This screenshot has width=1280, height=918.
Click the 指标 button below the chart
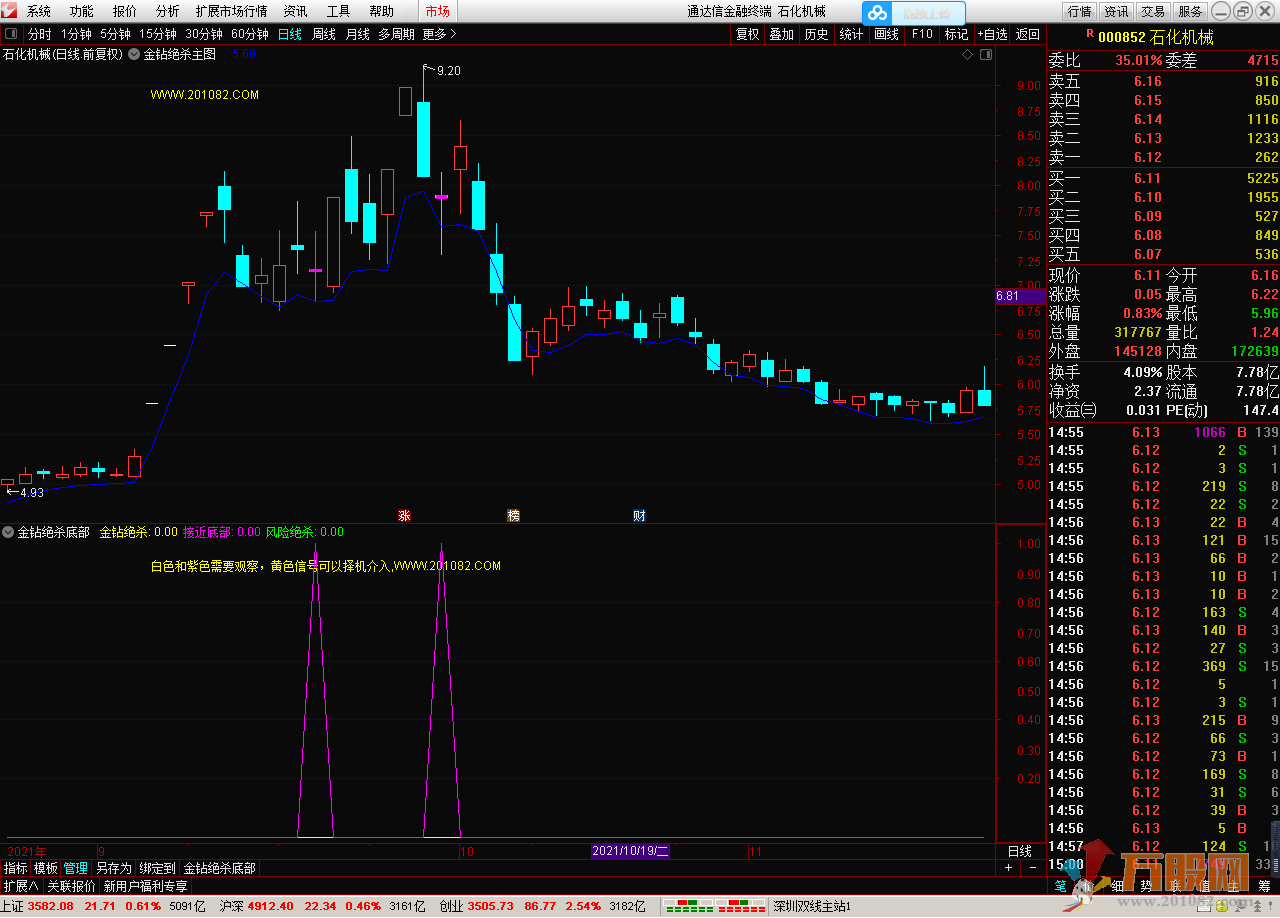[15, 868]
